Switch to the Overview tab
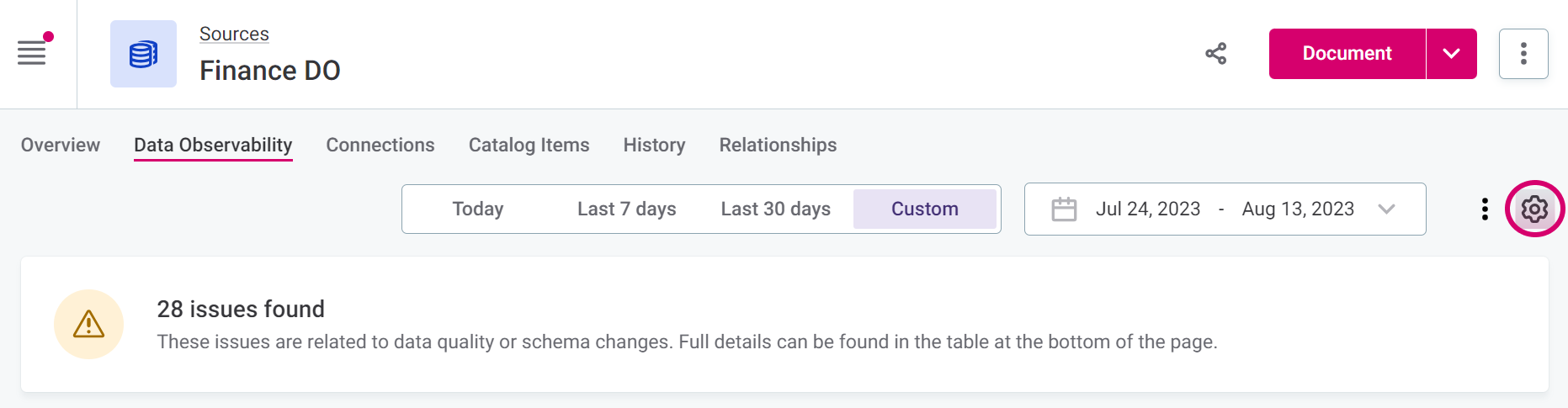Viewport: 1568px width, 408px height. pyautogui.click(x=61, y=145)
